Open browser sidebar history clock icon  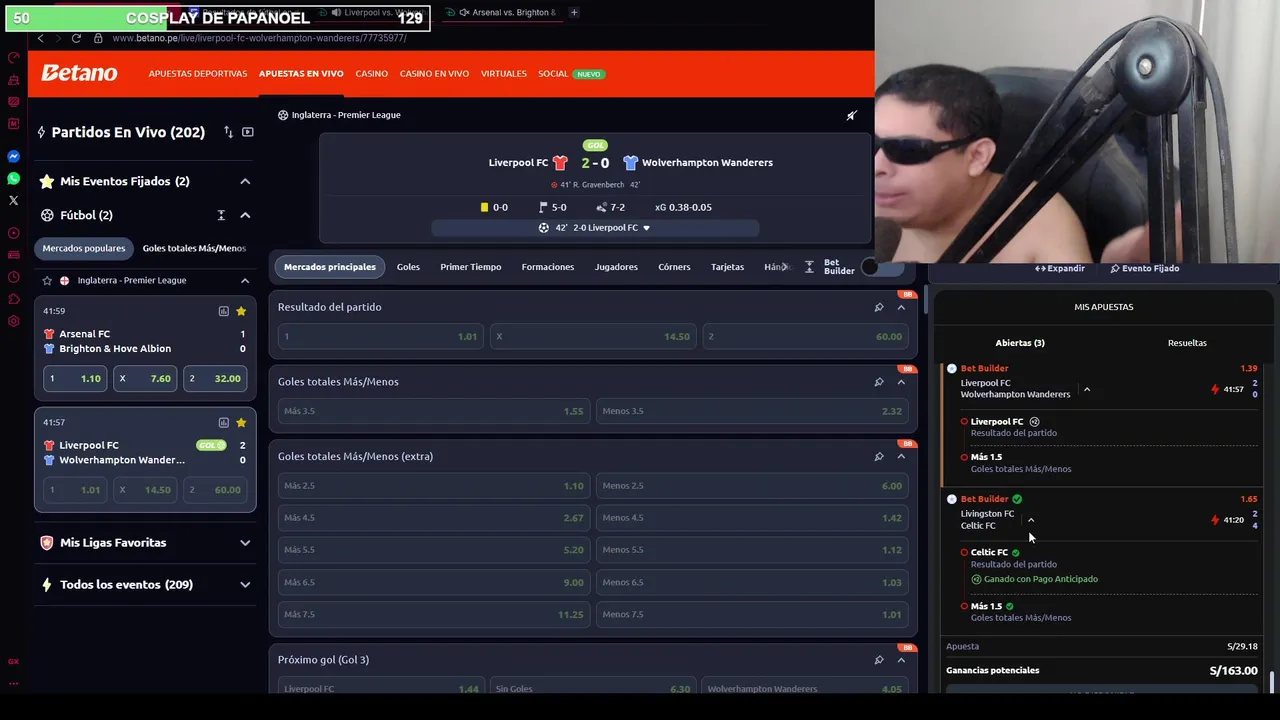click(x=14, y=277)
